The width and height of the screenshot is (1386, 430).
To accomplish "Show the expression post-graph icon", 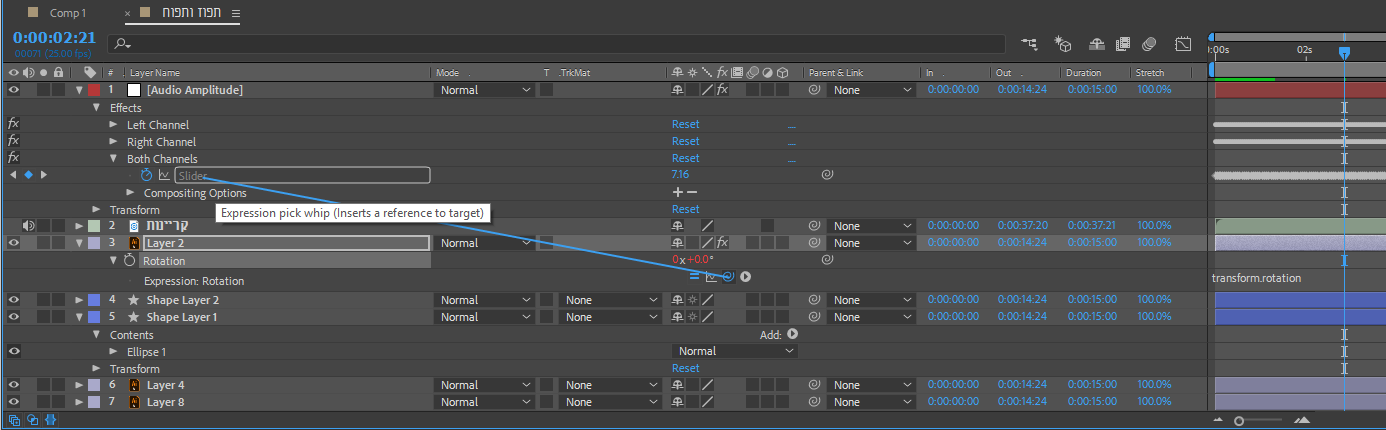I will [712, 277].
